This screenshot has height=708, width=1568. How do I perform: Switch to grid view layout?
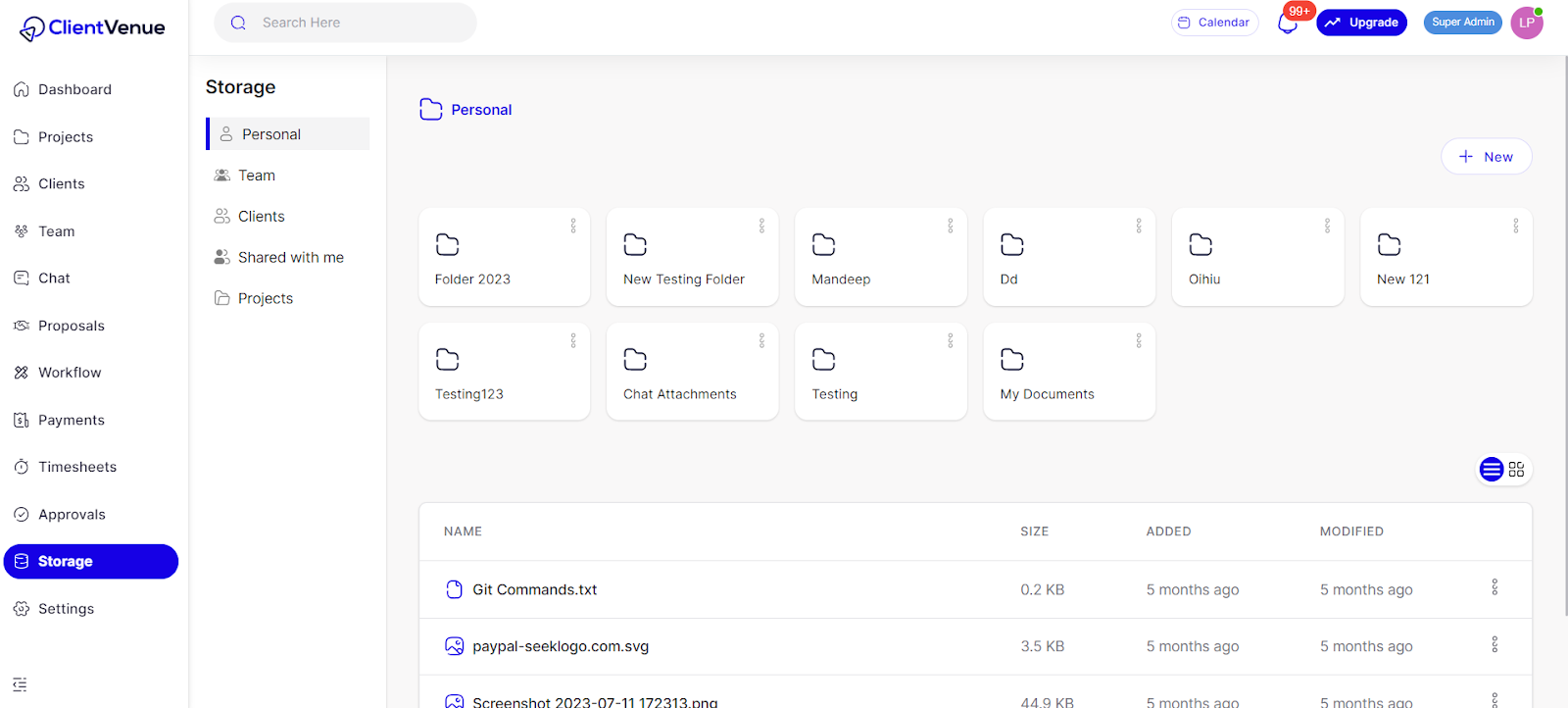(x=1516, y=470)
